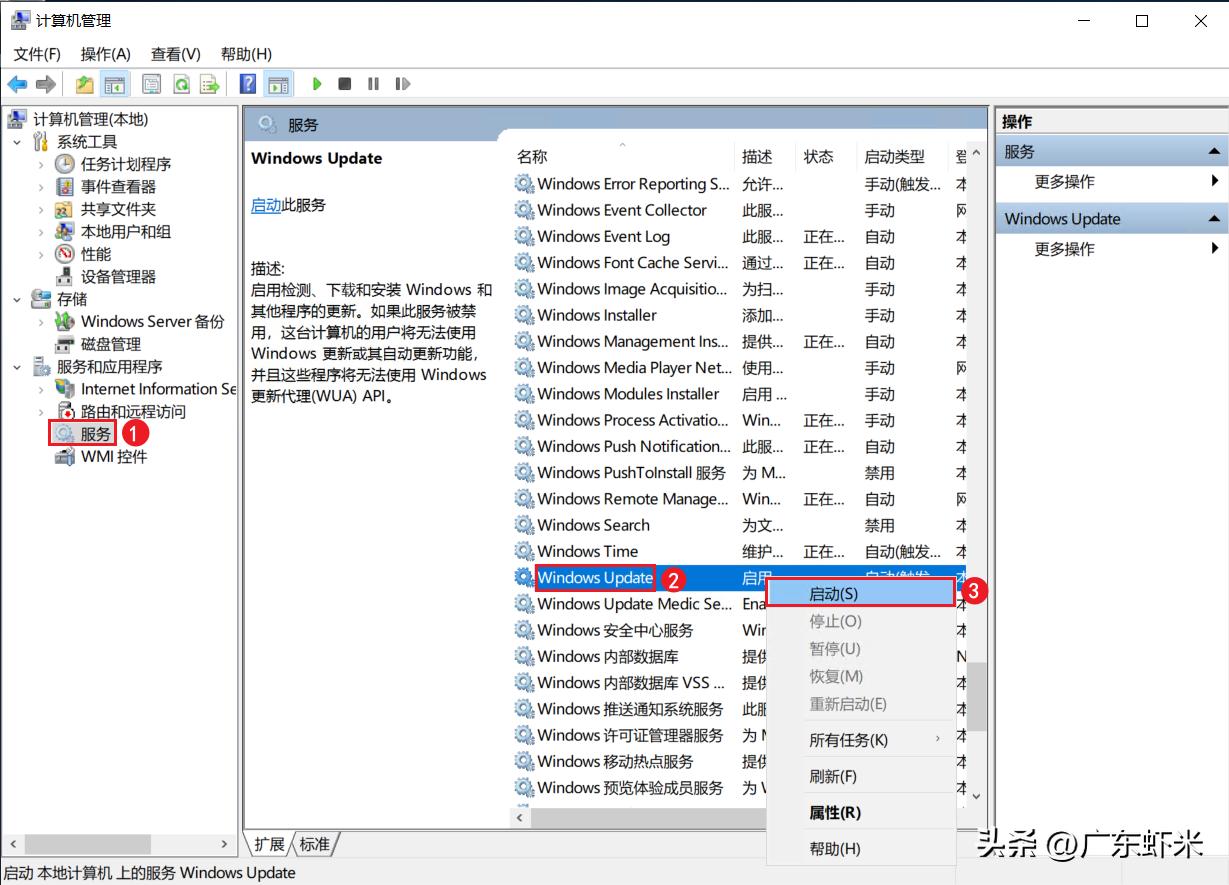
Task: Click the Restart Service toolbar icon
Action: (402, 84)
